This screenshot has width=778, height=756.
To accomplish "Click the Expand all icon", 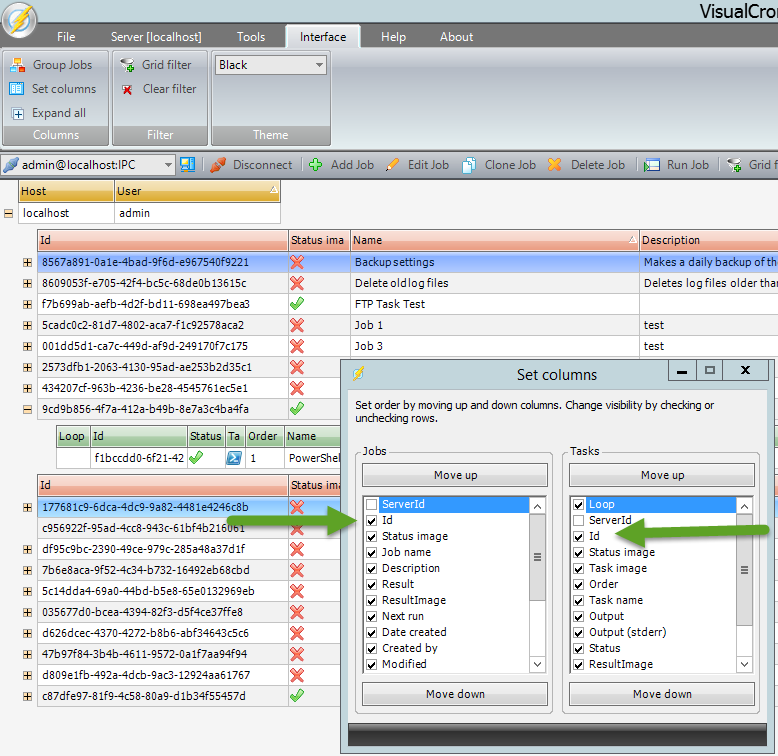I will [18, 113].
